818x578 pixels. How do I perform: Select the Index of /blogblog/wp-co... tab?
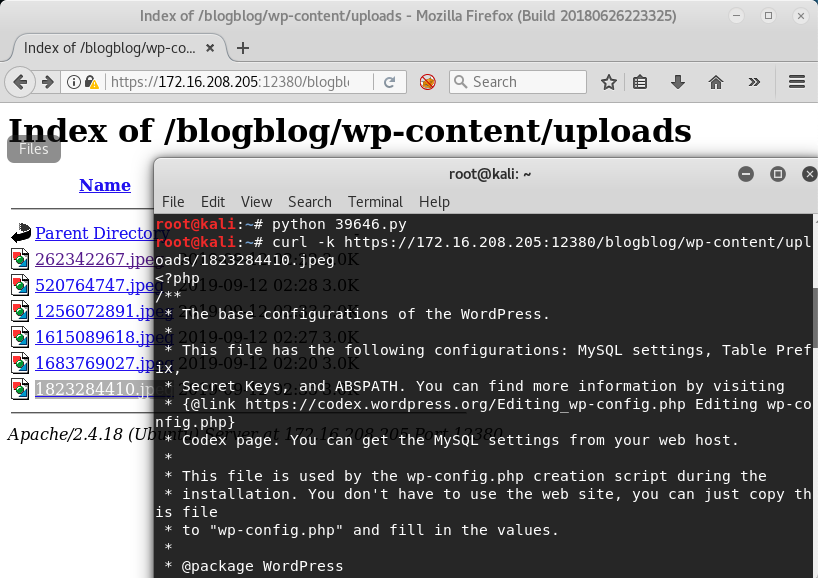[x=119, y=48]
